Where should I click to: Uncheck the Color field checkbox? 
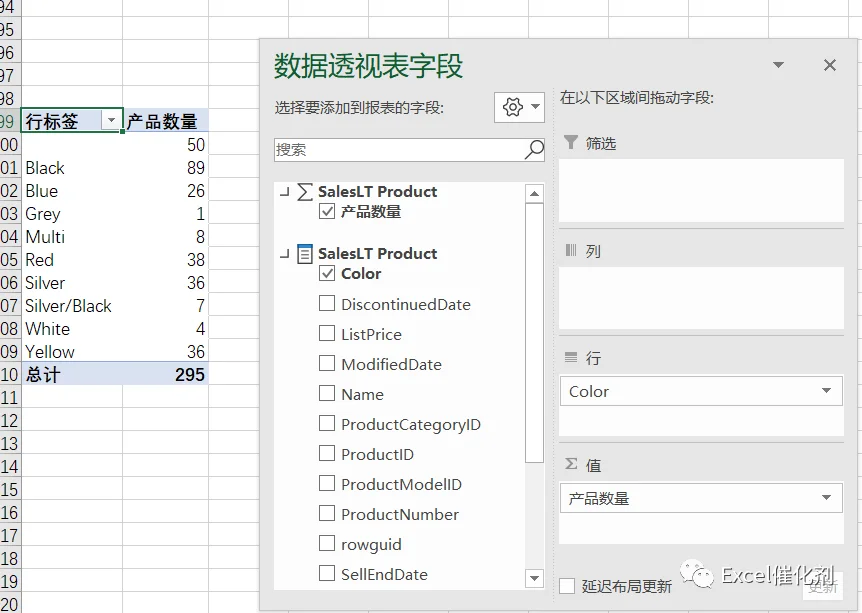coord(327,273)
